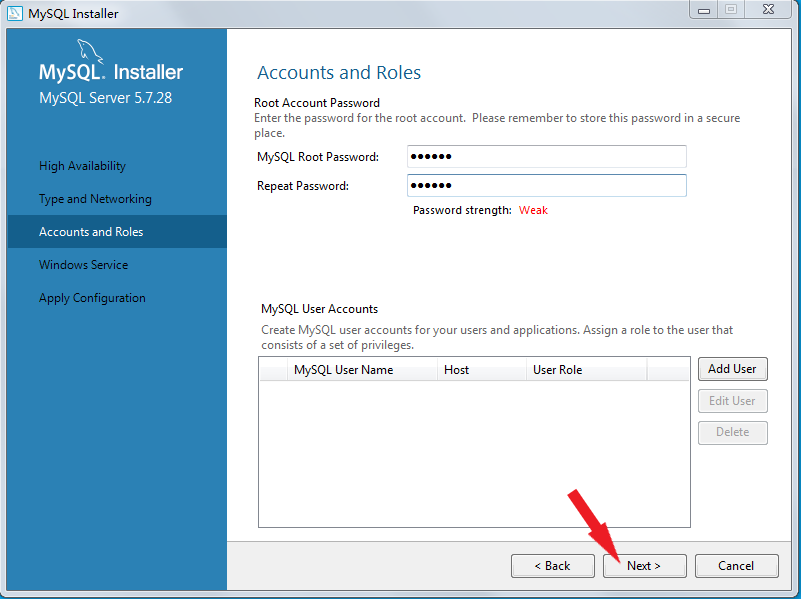The image size is (801, 599).
Task: Jump to Apply Configuration step
Action: (x=92, y=298)
